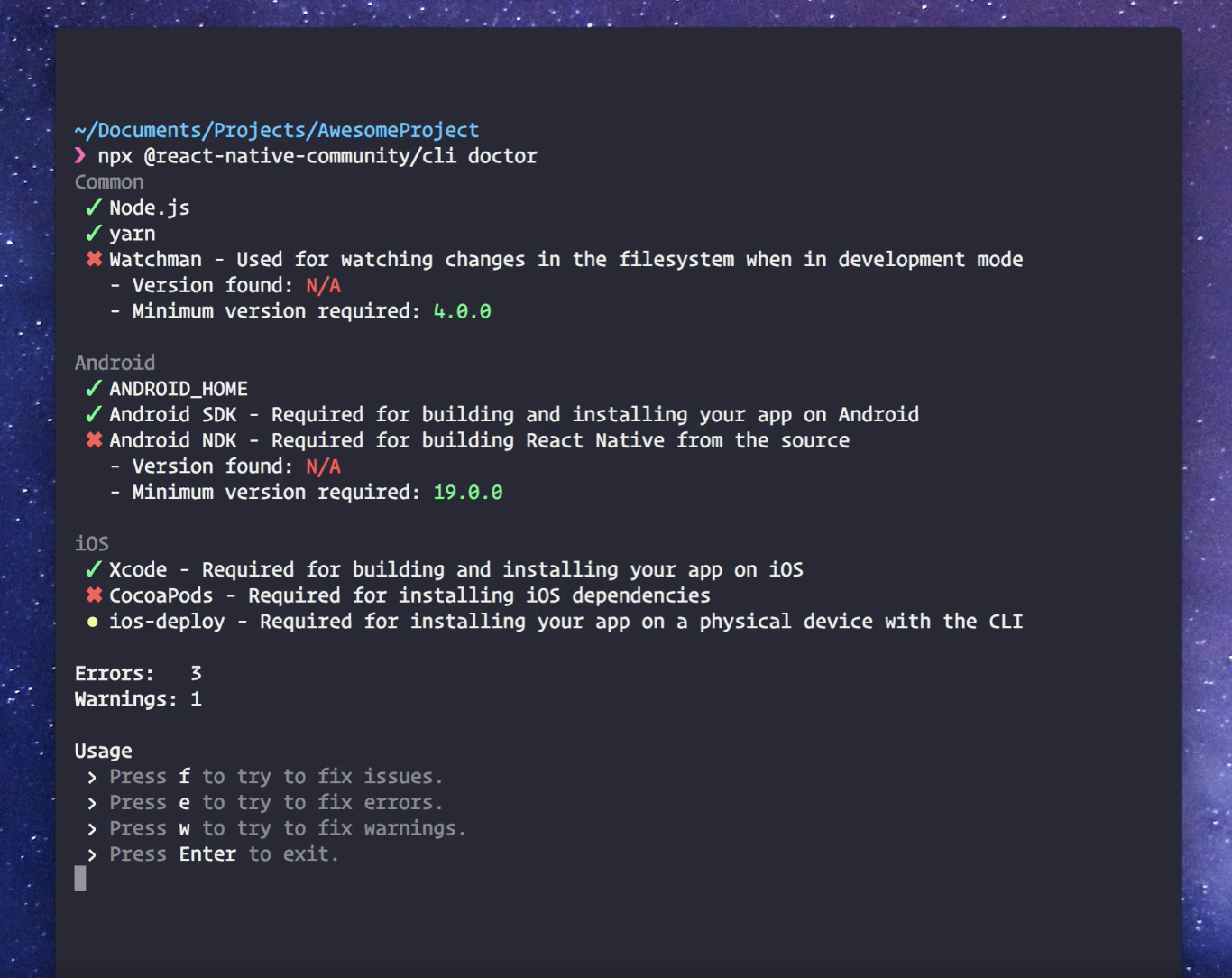Click minimum version '19.0.0'
Image resolution: width=1232 pixels, height=978 pixels.
point(468,493)
